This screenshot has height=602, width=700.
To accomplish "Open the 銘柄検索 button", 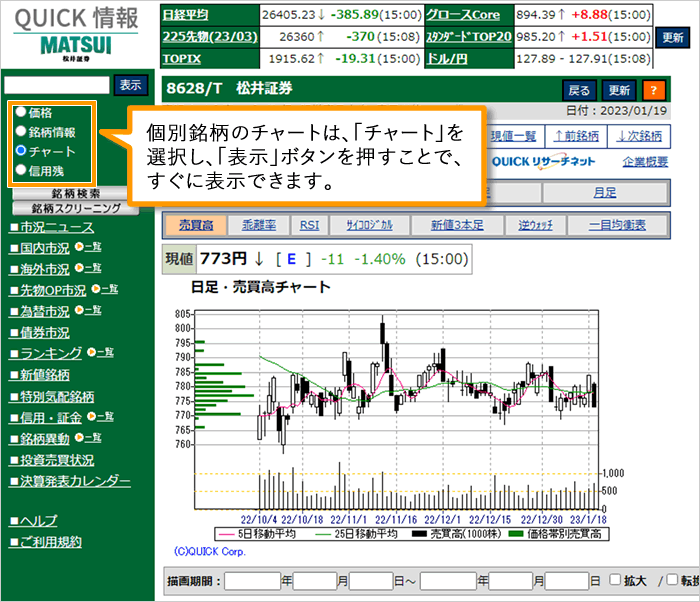I will [x=76, y=193].
